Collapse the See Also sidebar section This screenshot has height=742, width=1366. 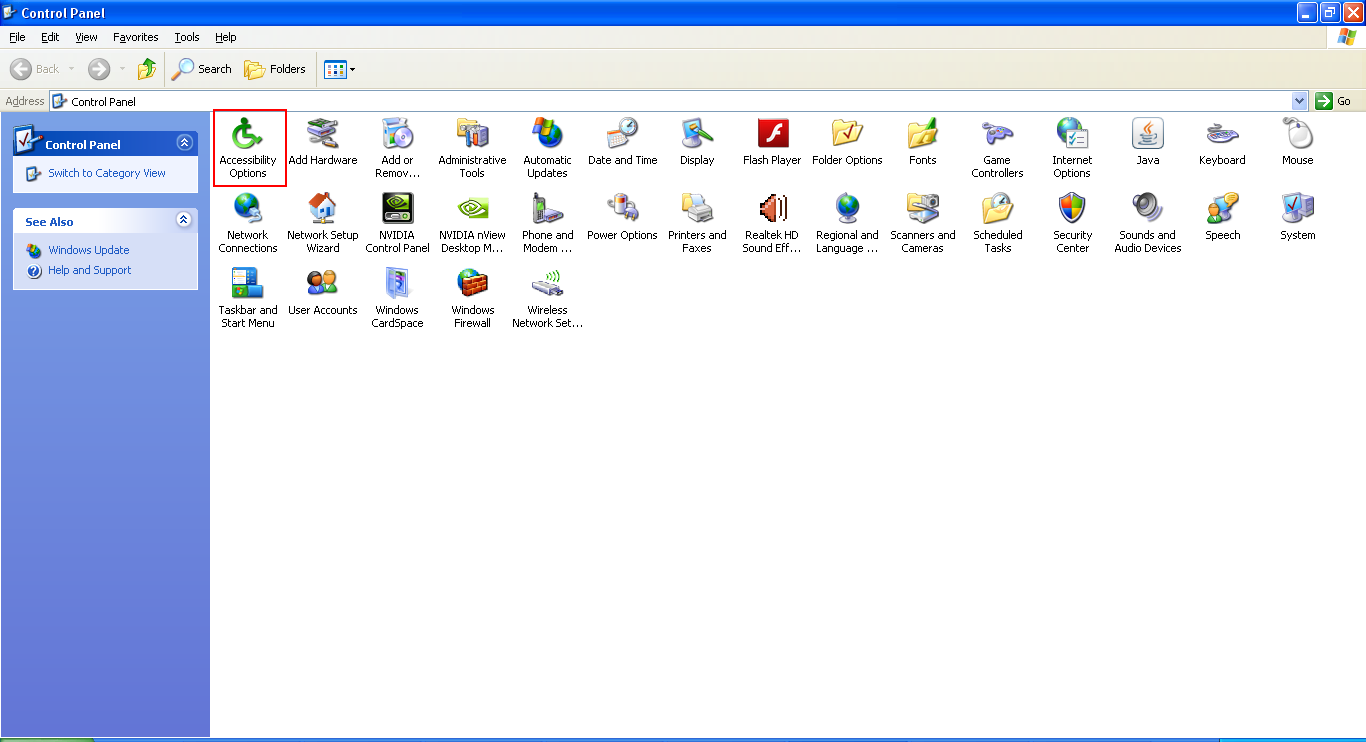click(184, 220)
